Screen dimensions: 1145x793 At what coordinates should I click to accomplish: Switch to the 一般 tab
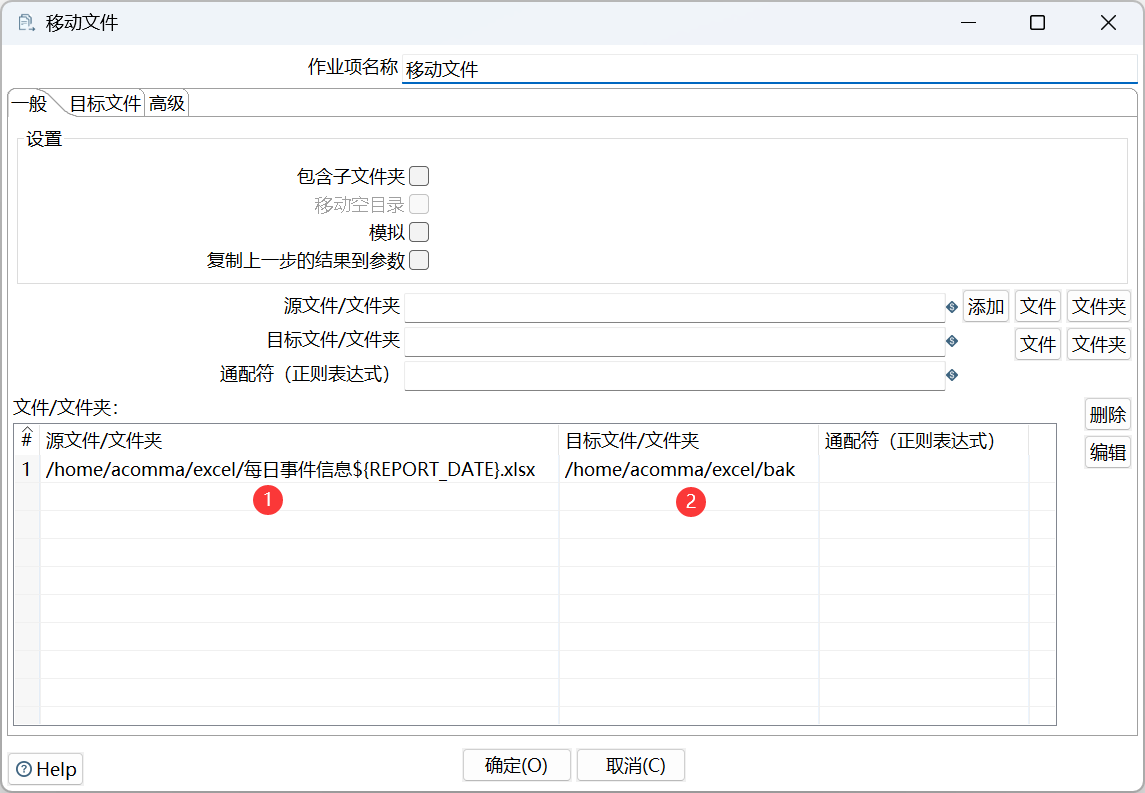click(30, 104)
